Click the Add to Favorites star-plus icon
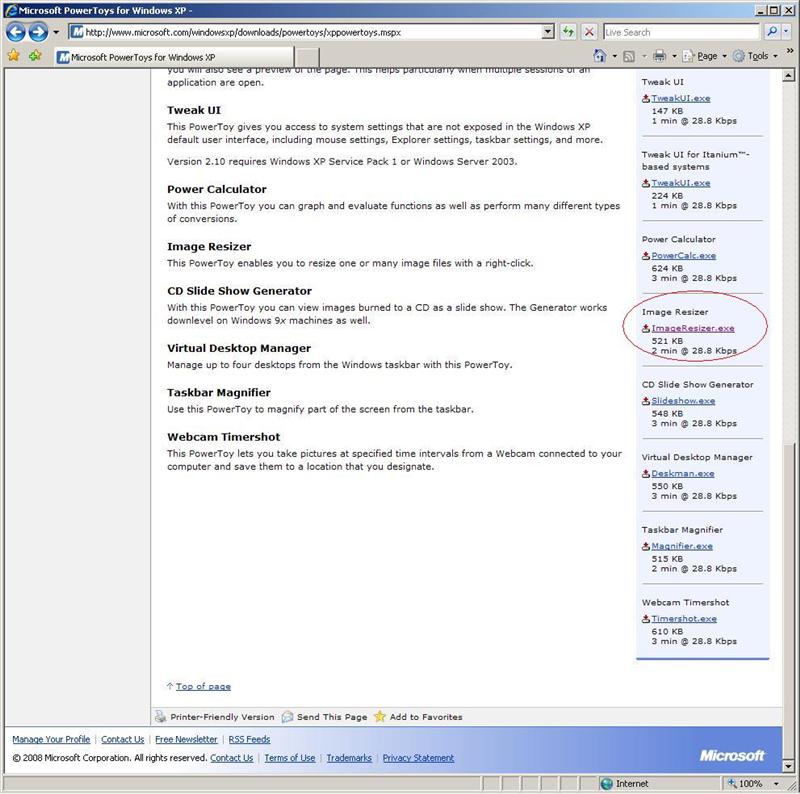The image size is (800, 794). (35, 56)
